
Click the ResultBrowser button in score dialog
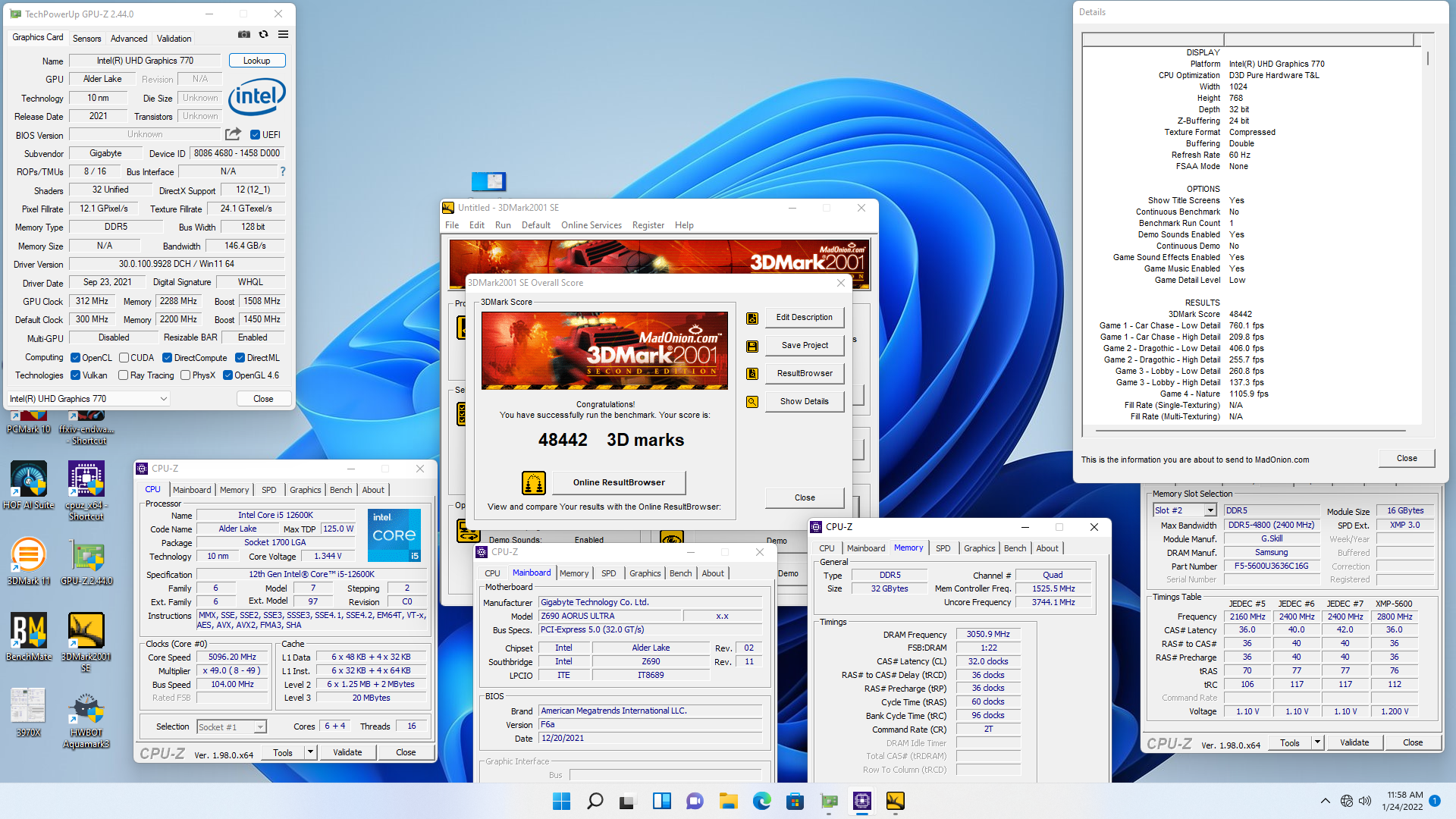click(x=805, y=374)
